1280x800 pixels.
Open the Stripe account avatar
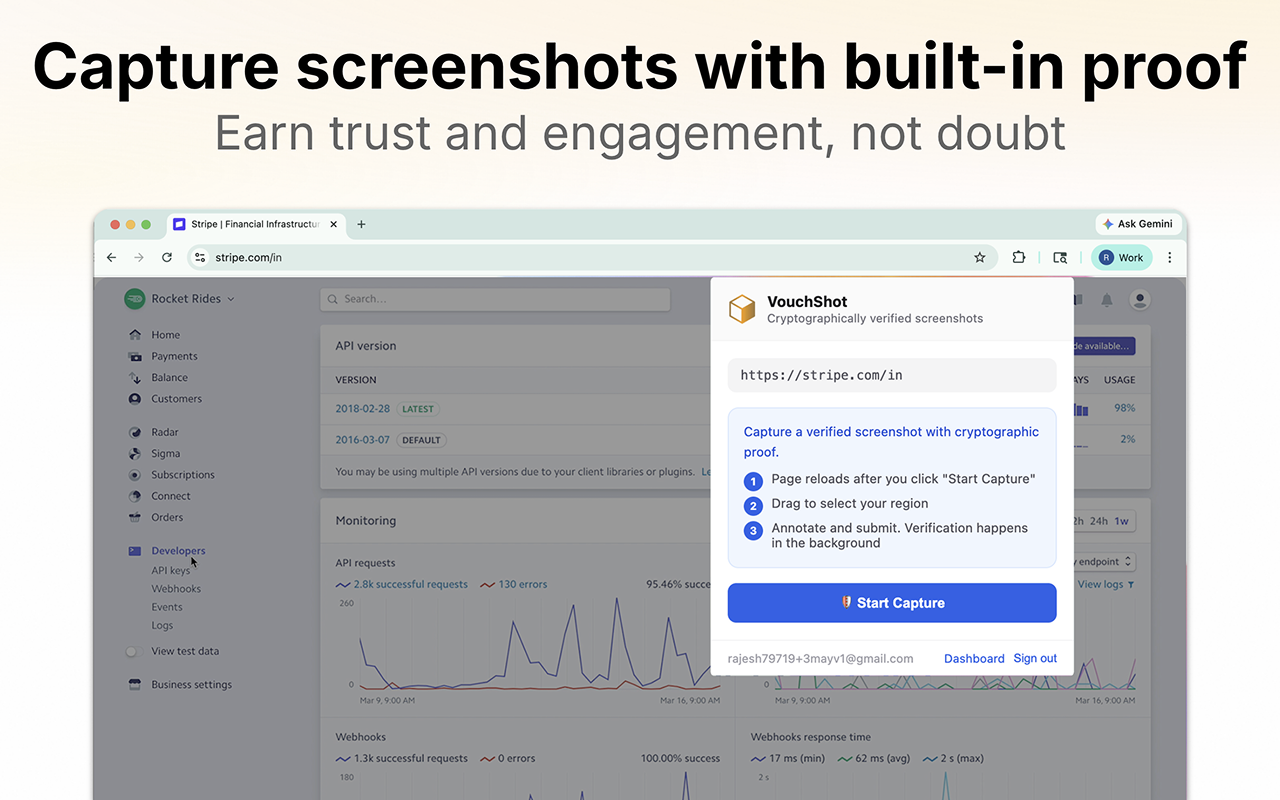click(1139, 299)
